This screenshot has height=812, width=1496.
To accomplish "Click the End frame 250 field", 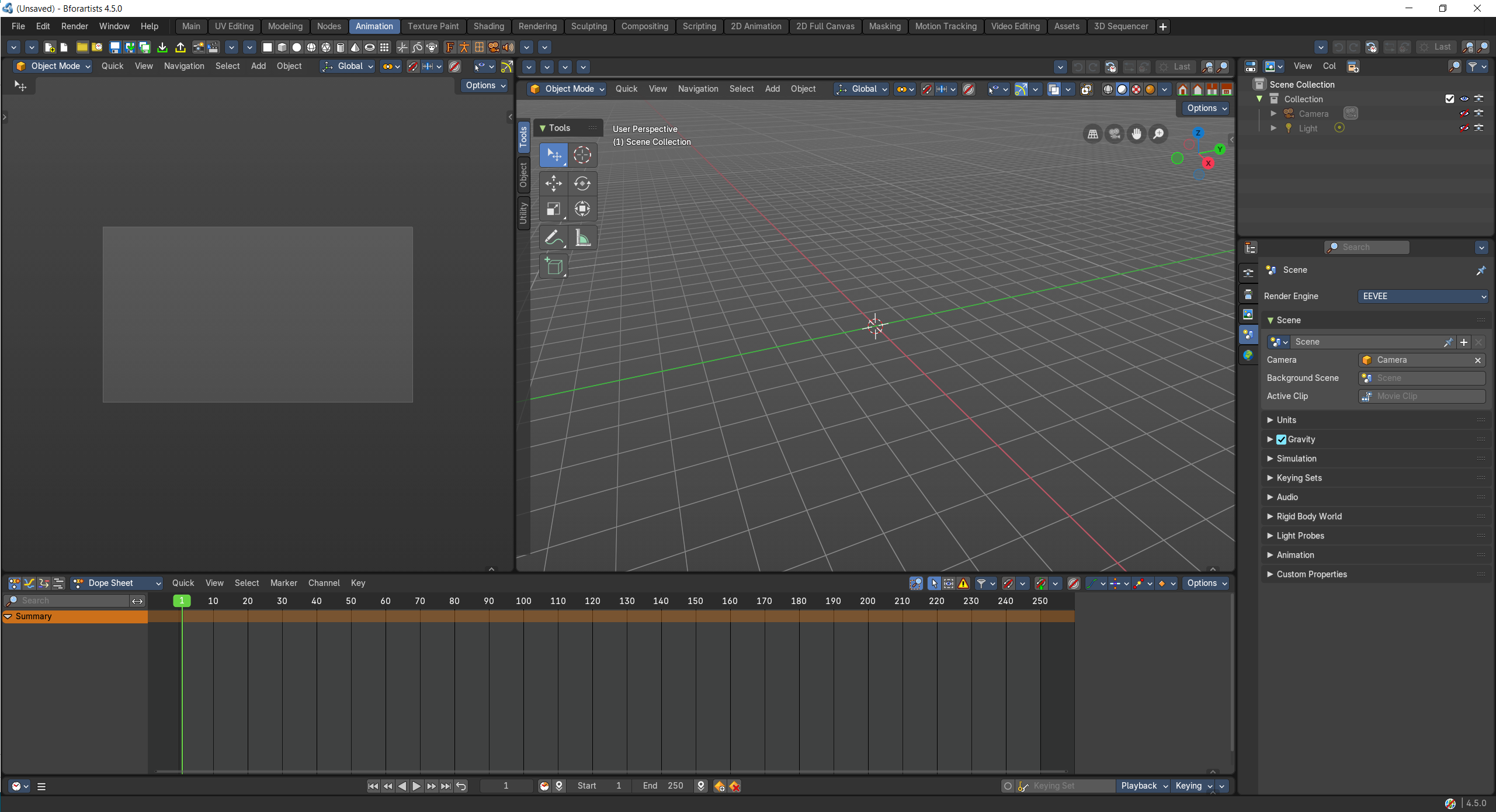I will (x=664, y=786).
